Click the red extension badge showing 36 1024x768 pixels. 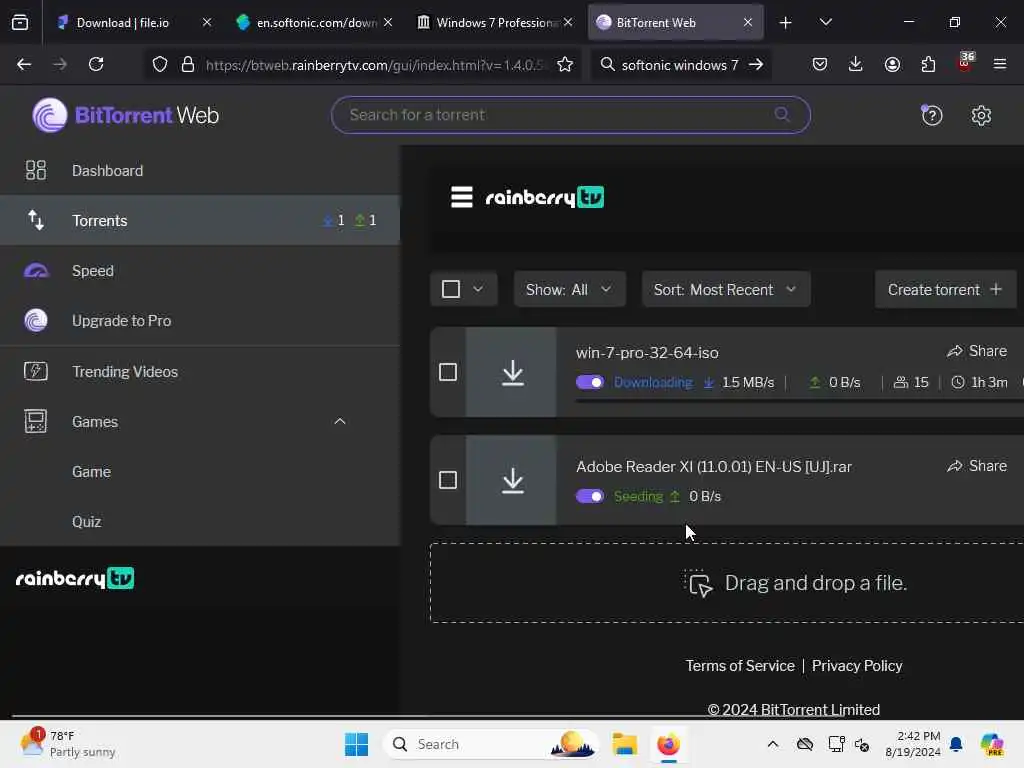coord(965,63)
